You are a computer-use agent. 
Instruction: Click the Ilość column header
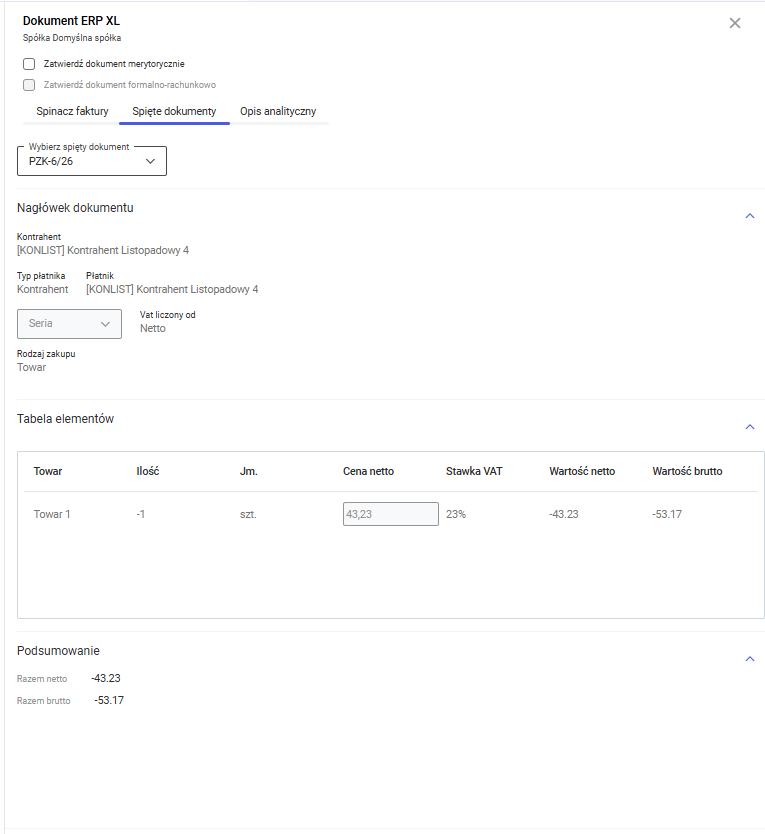[x=148, y=471]
